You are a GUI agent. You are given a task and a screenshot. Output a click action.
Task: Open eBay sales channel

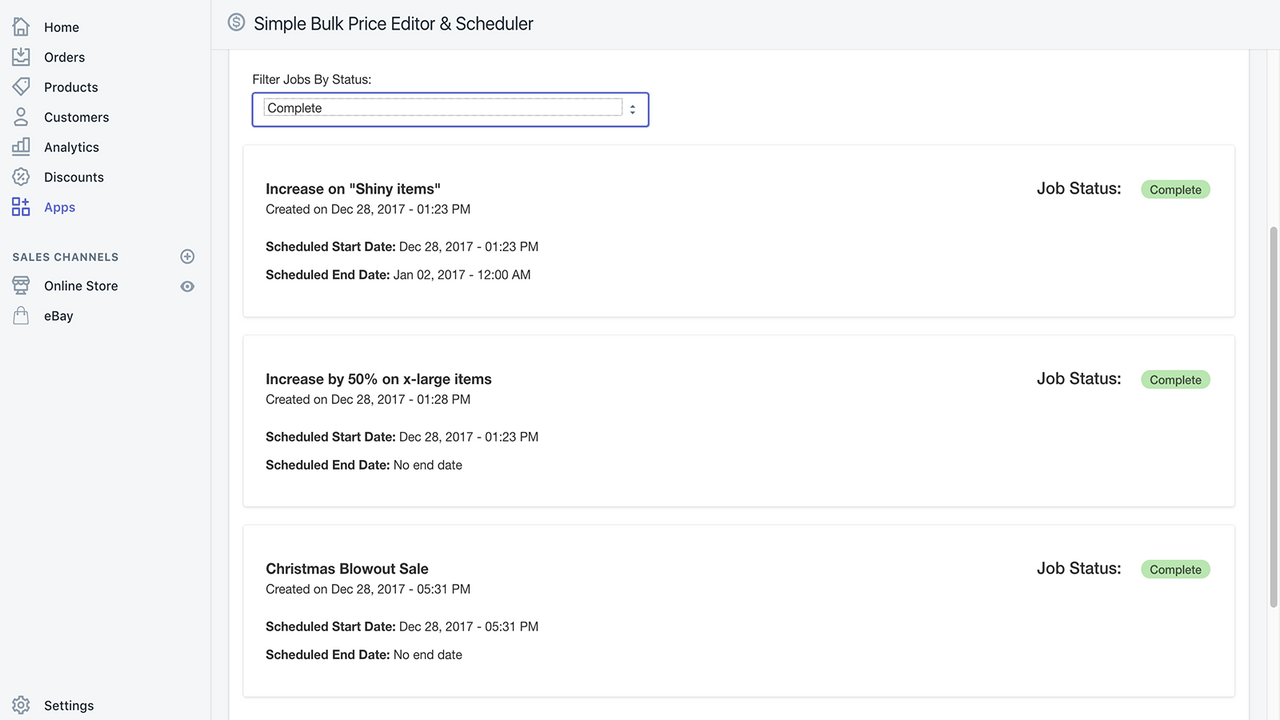[59, 316]
